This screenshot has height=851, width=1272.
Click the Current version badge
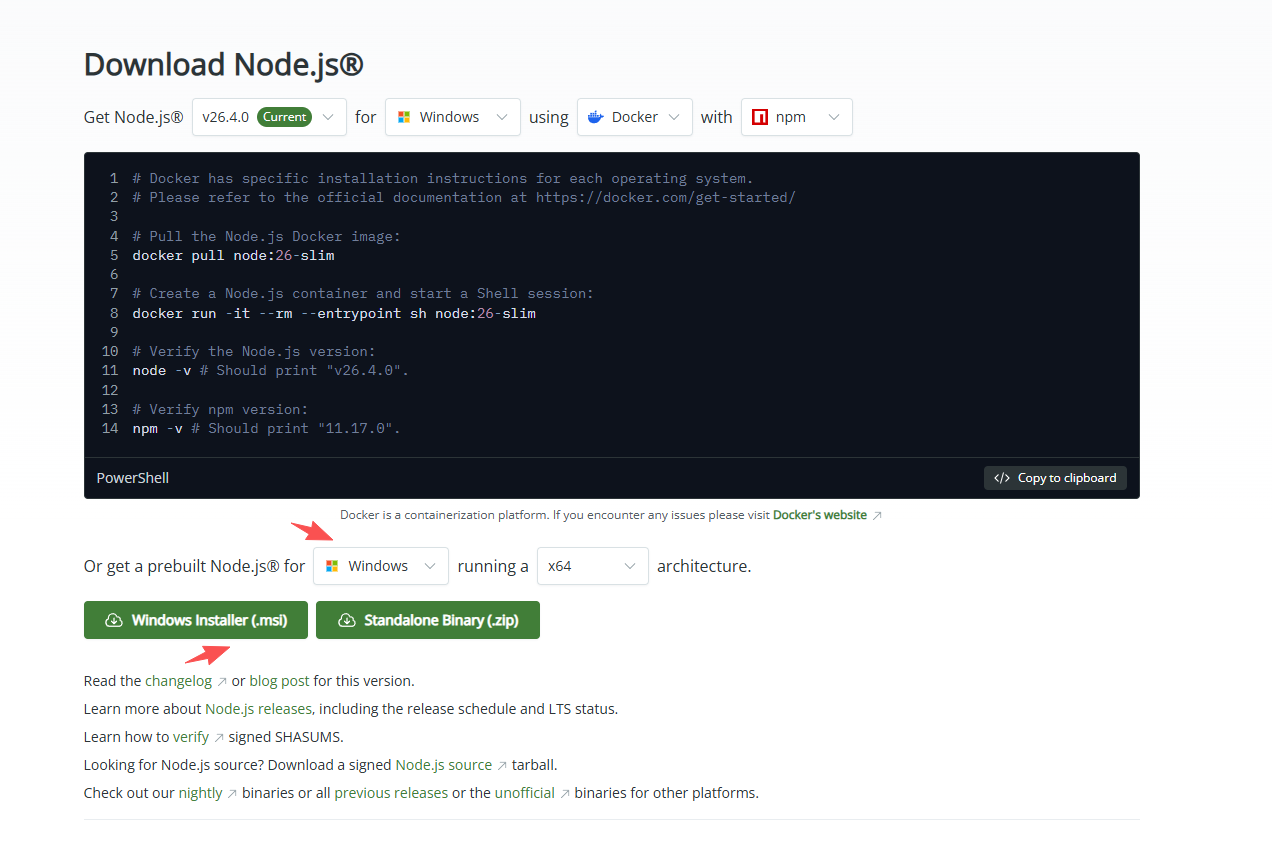(285, 117)
